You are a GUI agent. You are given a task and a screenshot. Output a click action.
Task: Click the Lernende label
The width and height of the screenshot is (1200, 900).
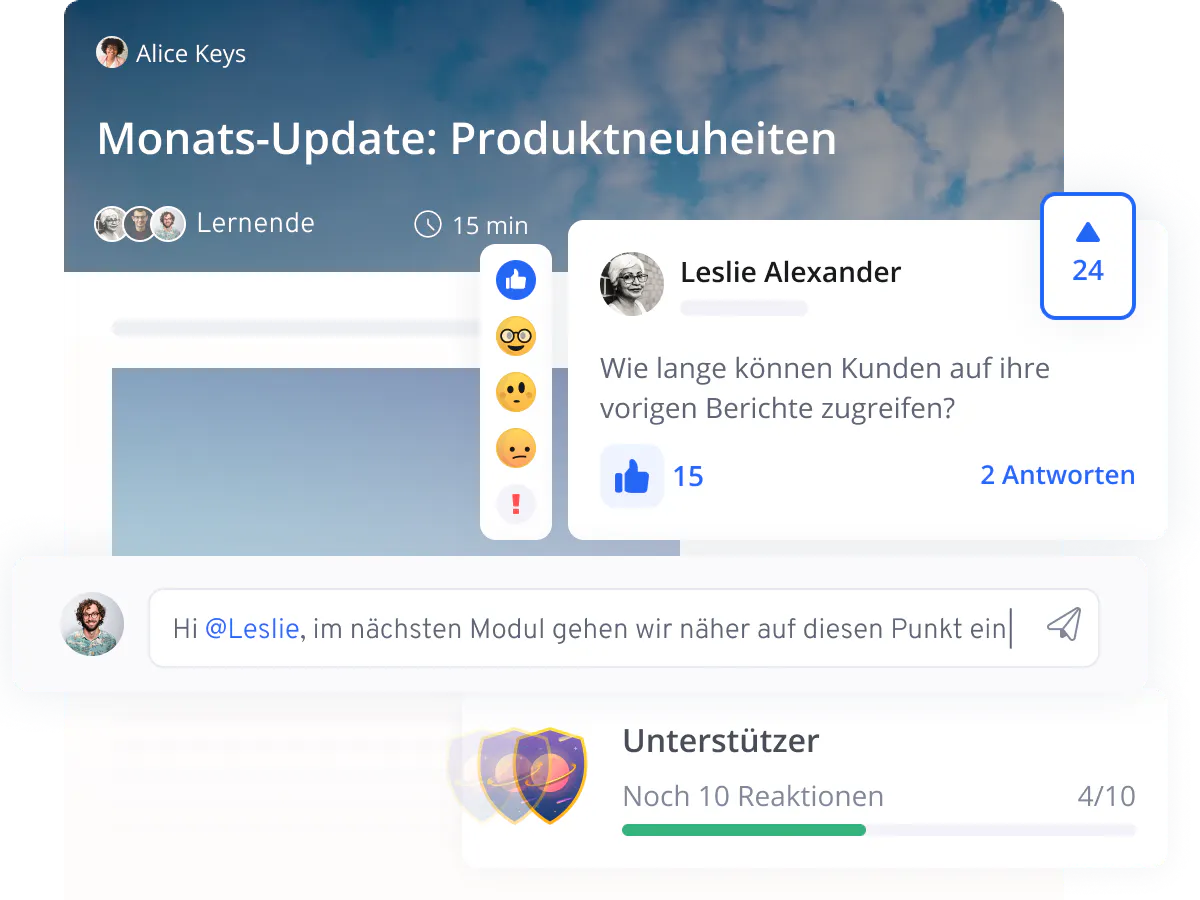(255, 223)
